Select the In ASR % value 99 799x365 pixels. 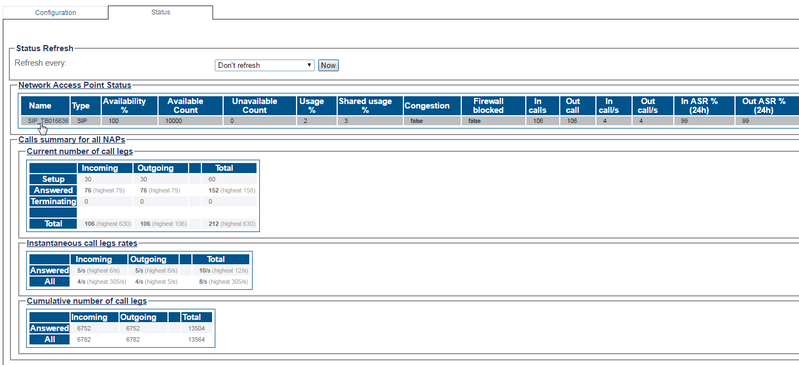click(x=683, y=121)
